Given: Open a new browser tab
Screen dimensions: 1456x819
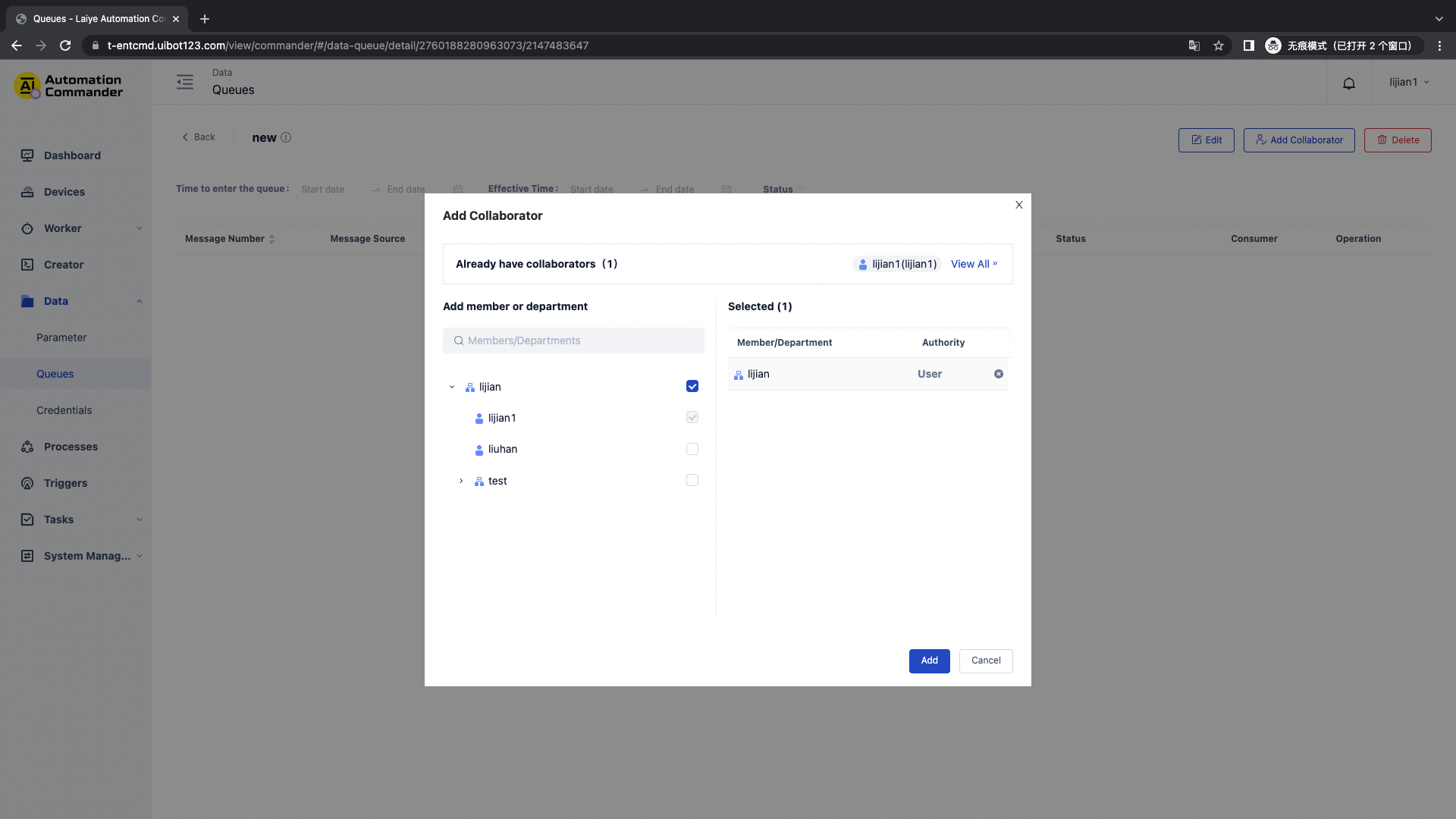Looking at the screenshot, I should [x=205, y=19].
